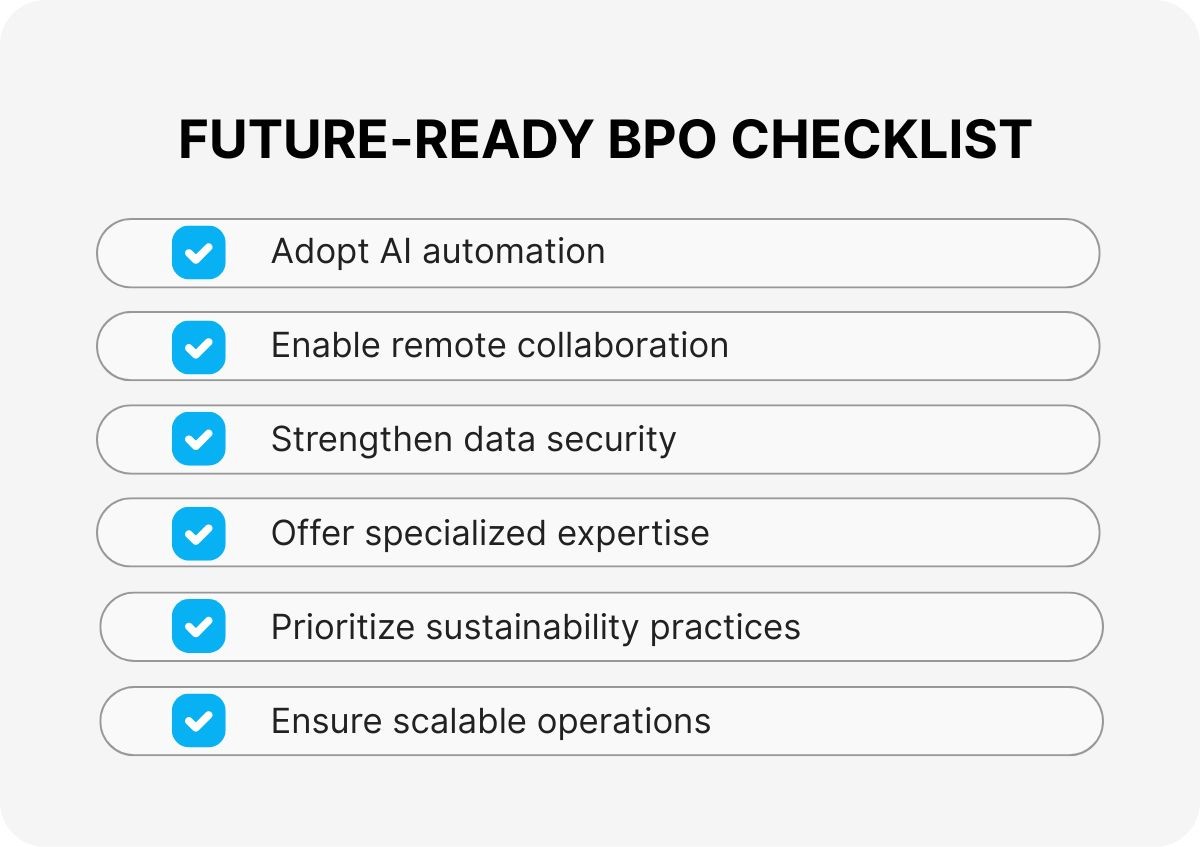The width and height of the screenshot is (1200, 847).
Task: Select the 'Offer specialized expertise' text
Action: (490, 533)
